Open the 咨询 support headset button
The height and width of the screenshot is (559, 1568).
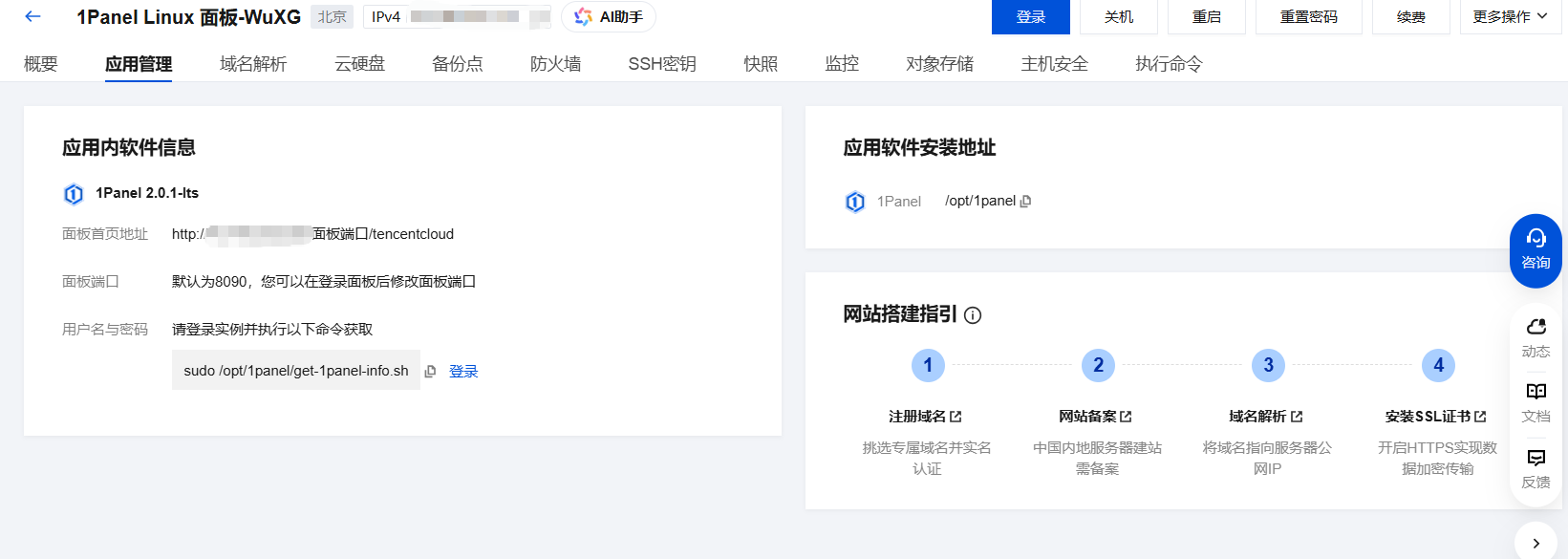tap(1536, 249)
